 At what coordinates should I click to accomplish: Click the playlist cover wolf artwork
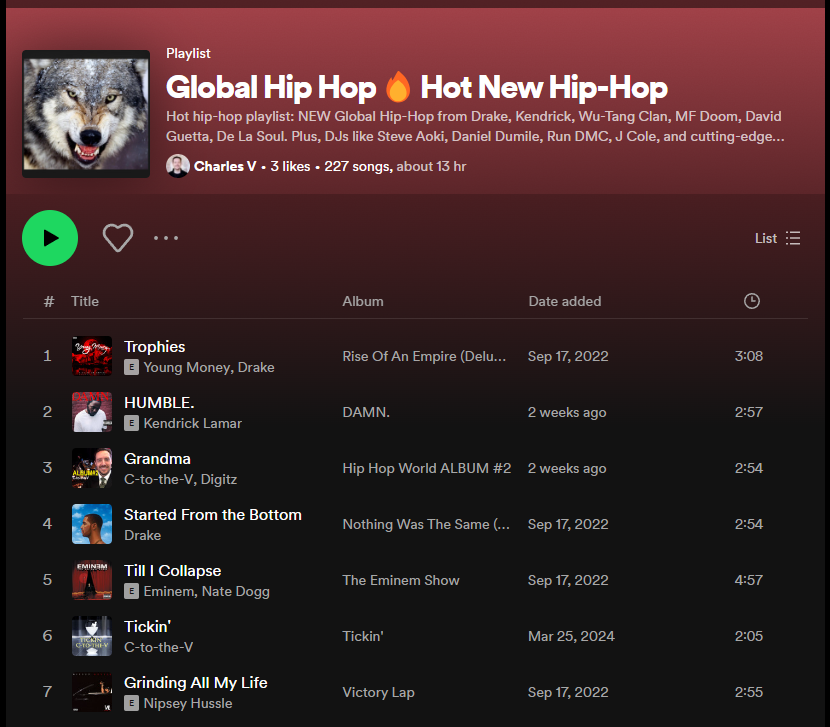(x=85, y=113)
